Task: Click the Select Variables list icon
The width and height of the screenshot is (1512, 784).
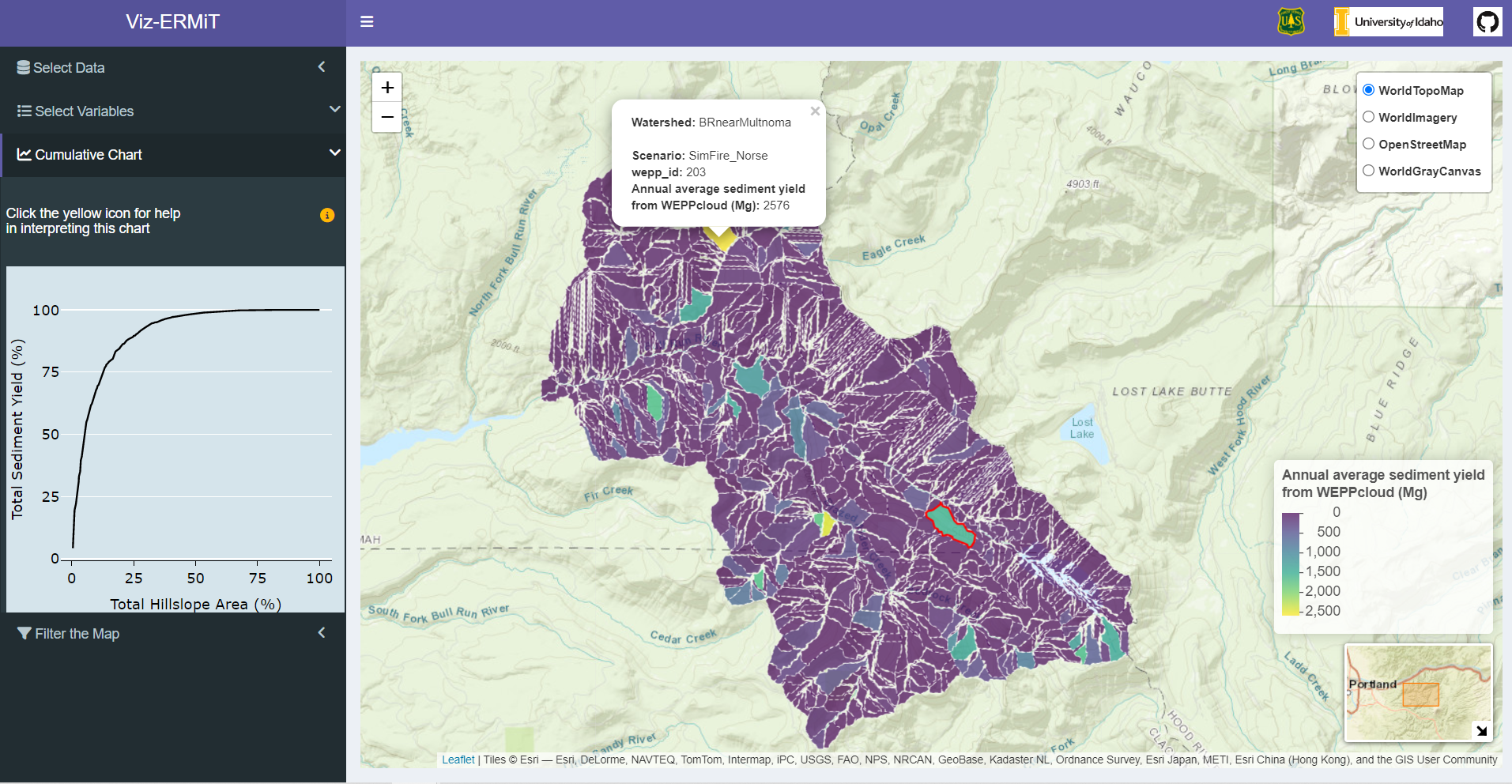Action: pos(25,111)
